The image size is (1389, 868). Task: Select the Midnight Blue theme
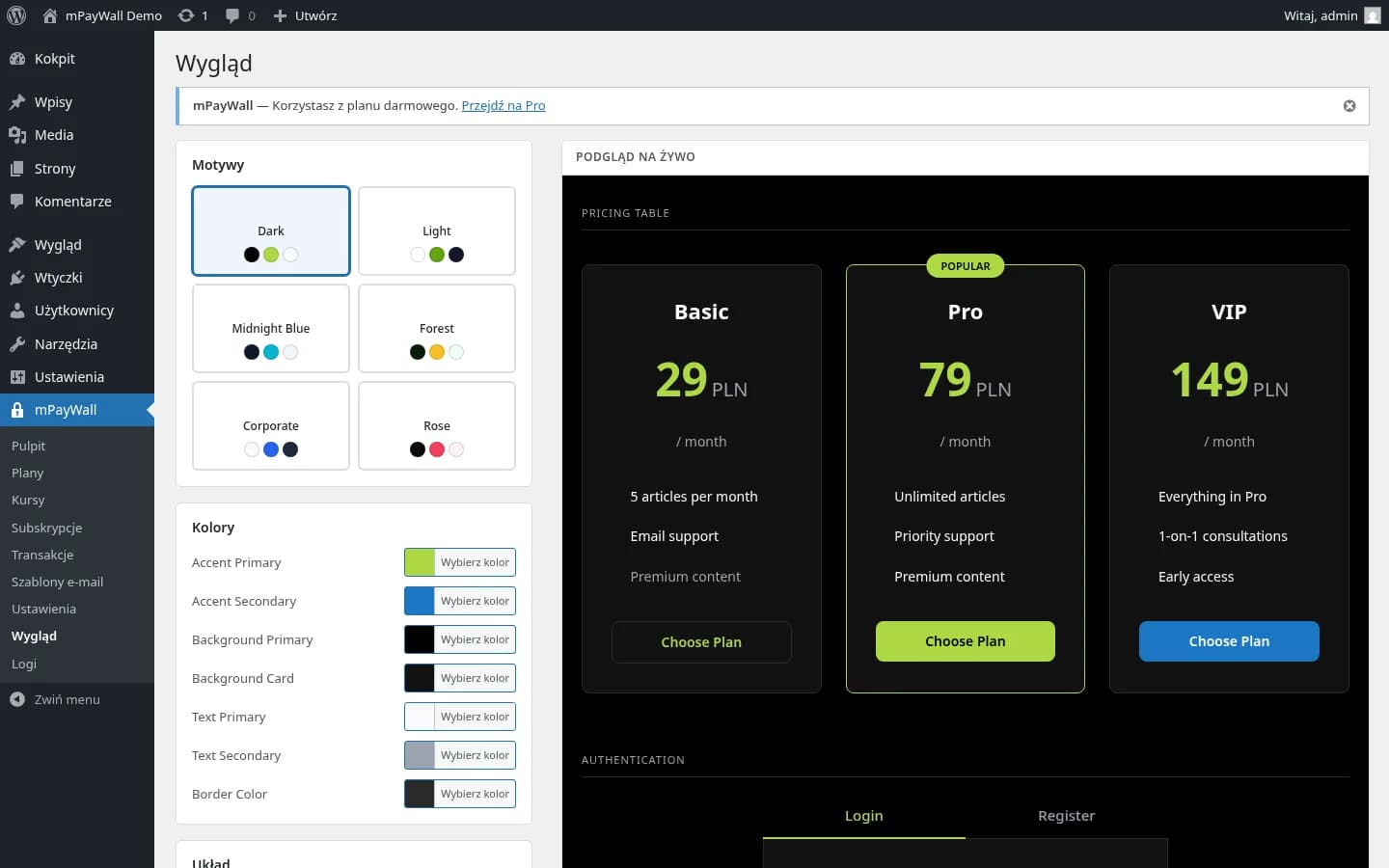(x=271, y=329)
